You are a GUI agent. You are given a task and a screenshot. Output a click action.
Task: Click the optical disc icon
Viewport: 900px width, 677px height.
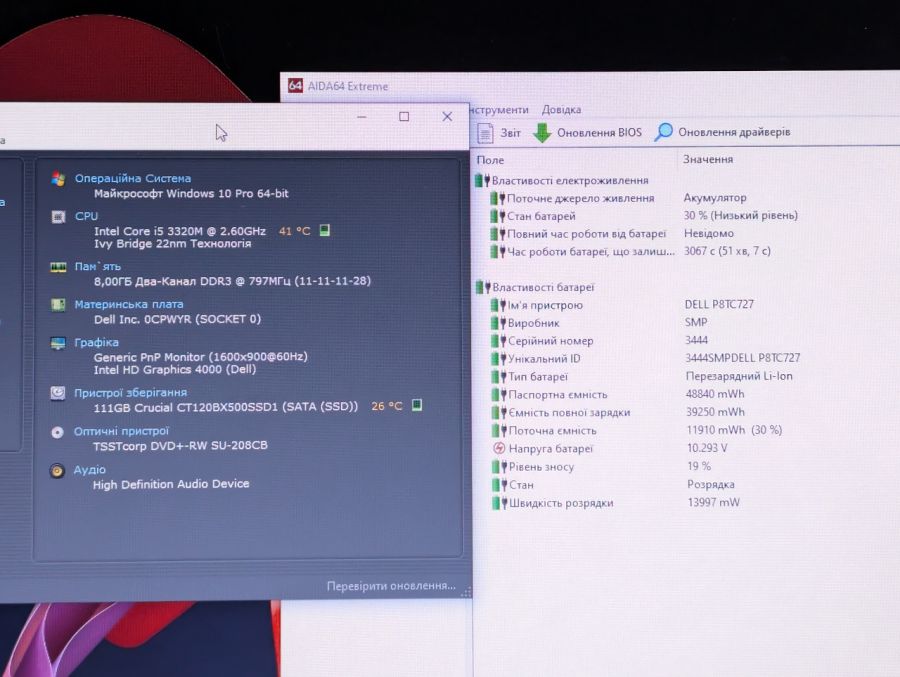click(57, 432)
